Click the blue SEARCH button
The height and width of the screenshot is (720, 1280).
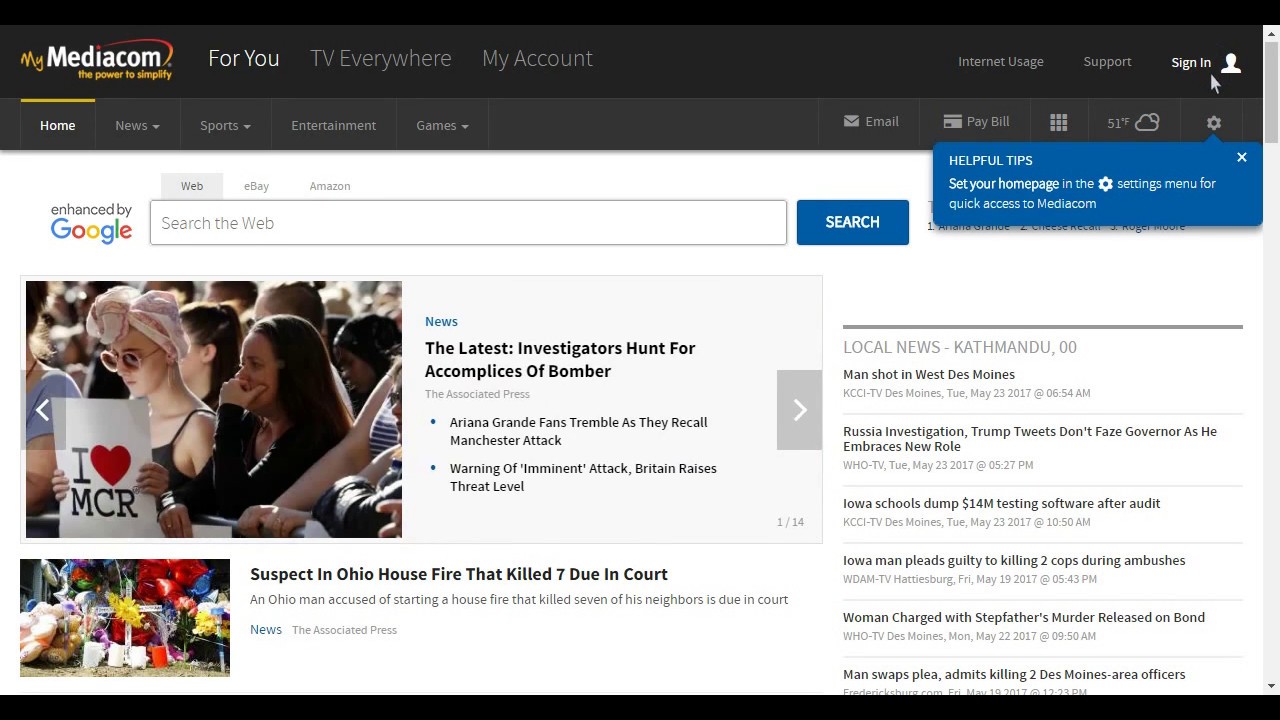pos(853,222)
